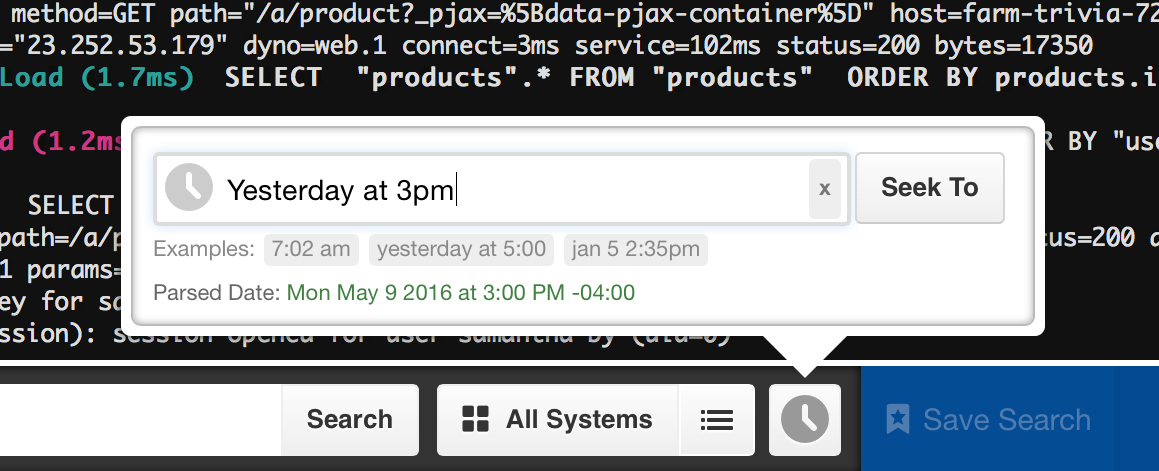Click IP address 23.252.53.179 in the log

coord(122,46)
